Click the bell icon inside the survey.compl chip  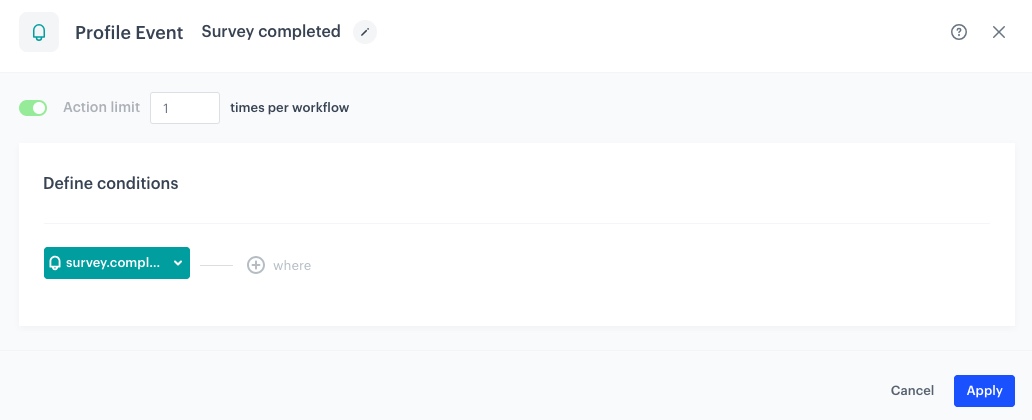(55, 263)
